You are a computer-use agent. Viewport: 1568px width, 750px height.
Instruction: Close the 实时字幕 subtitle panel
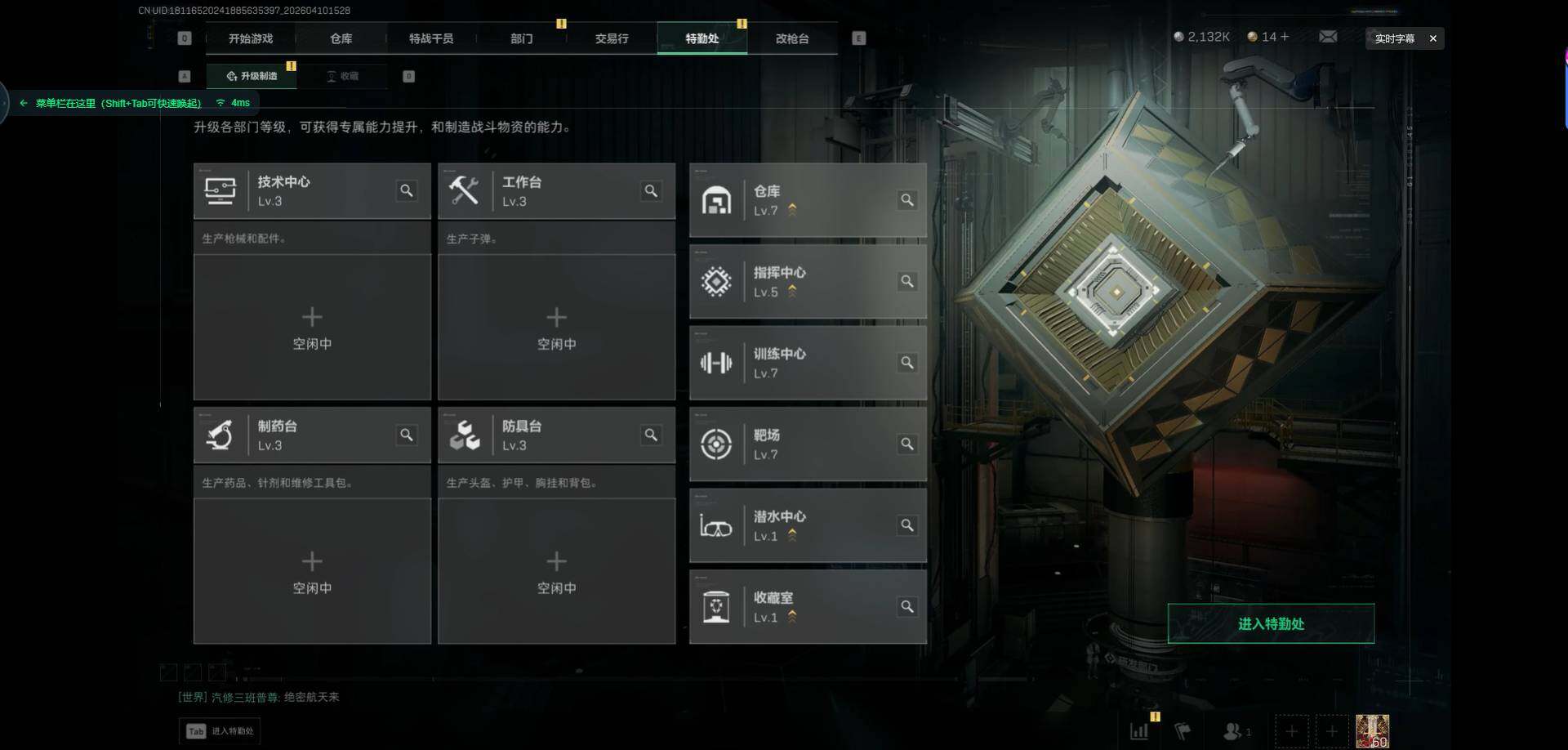1432,38
